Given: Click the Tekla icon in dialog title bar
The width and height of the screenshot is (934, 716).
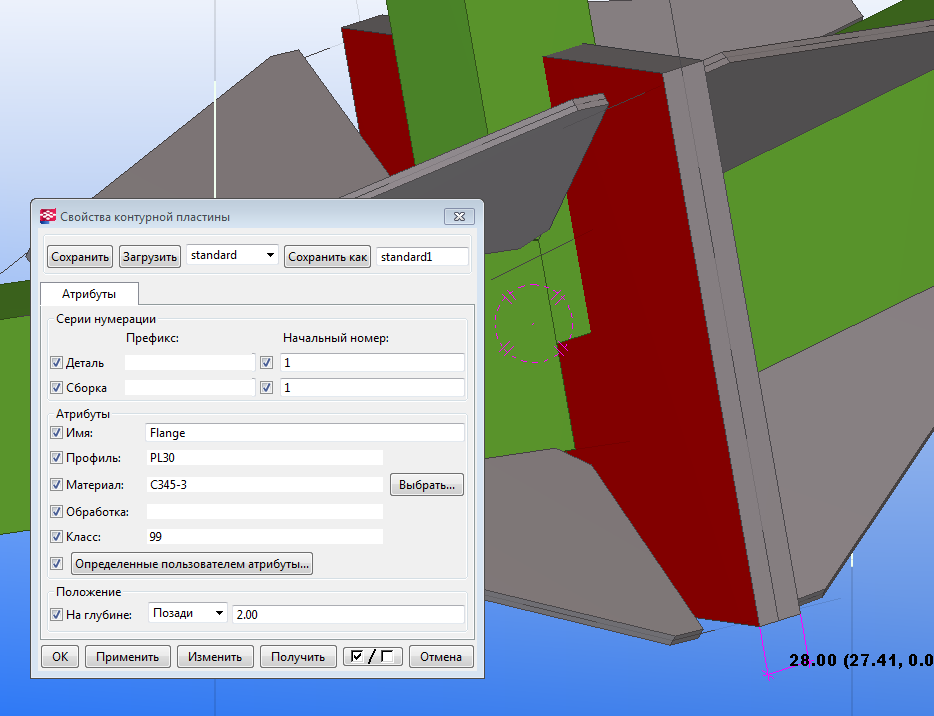Looking at the screenshot, I should pos(47,216).
